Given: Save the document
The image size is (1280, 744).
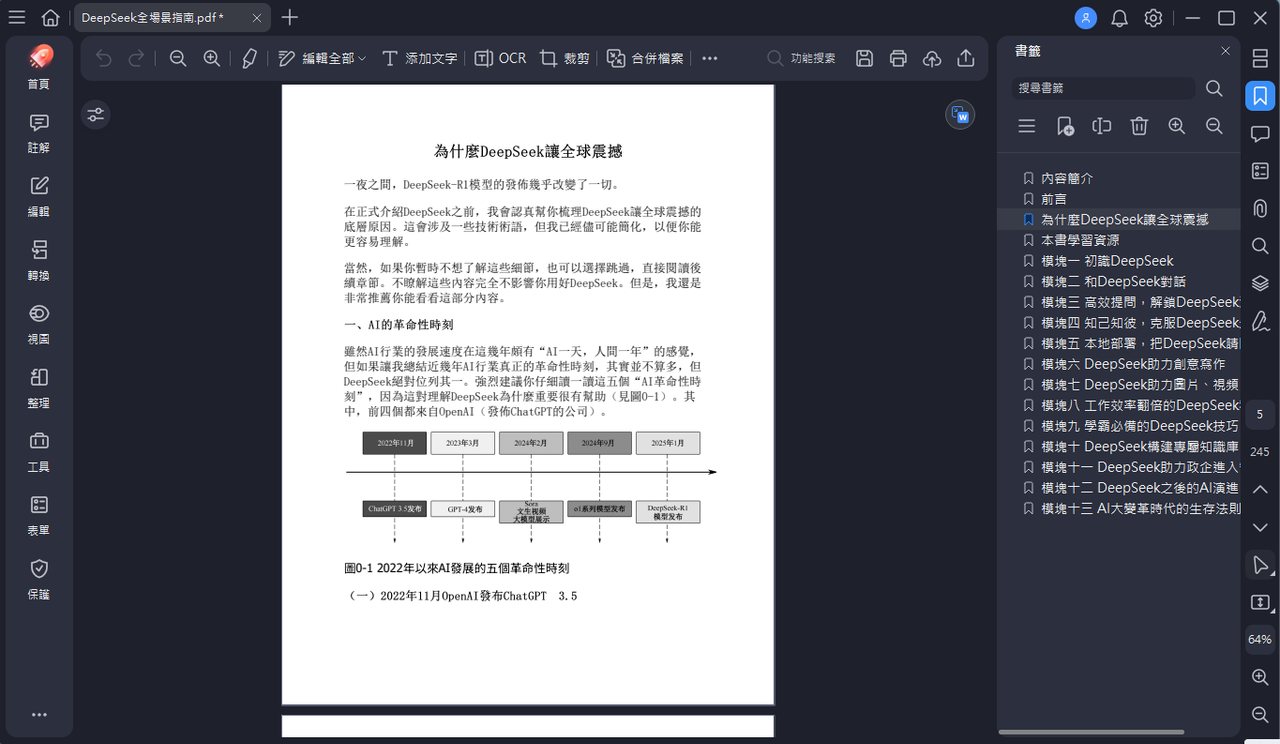Looking at the screenshot, I should [865, 58].
